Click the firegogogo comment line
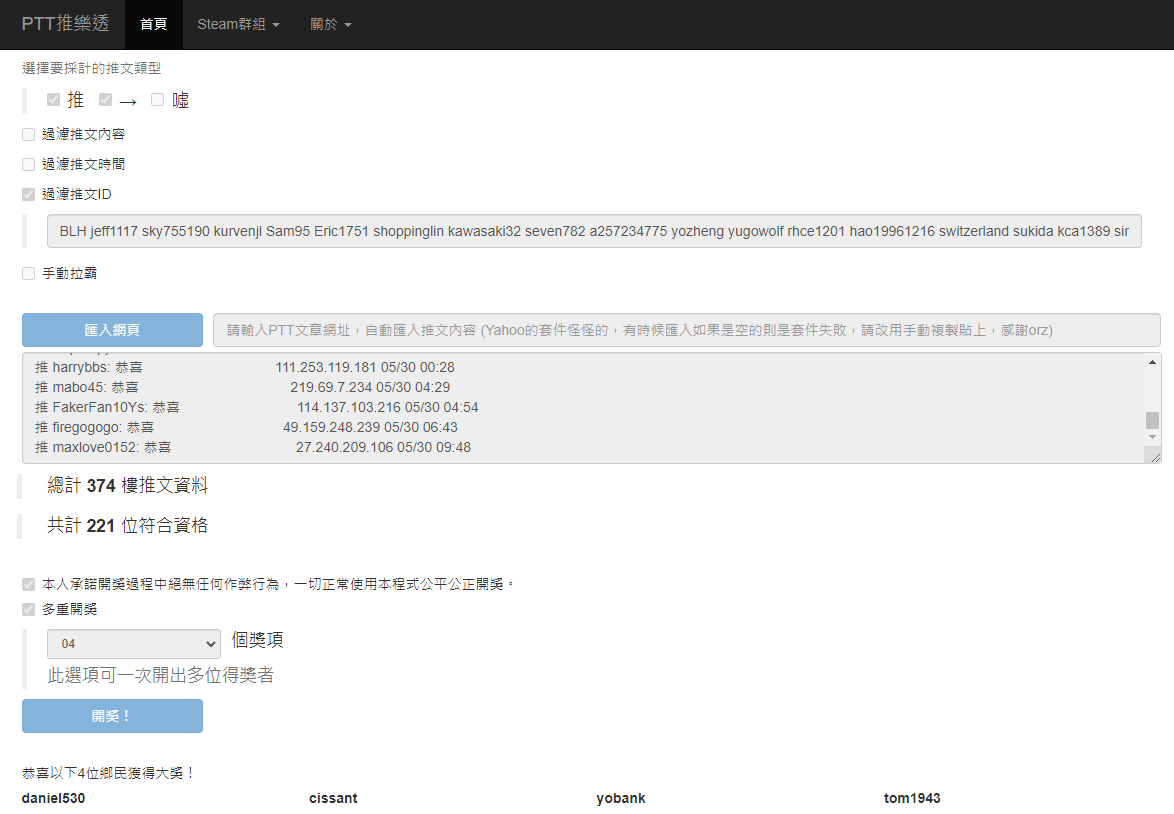This screenshot has width=1174, height=814. (246, 428)
